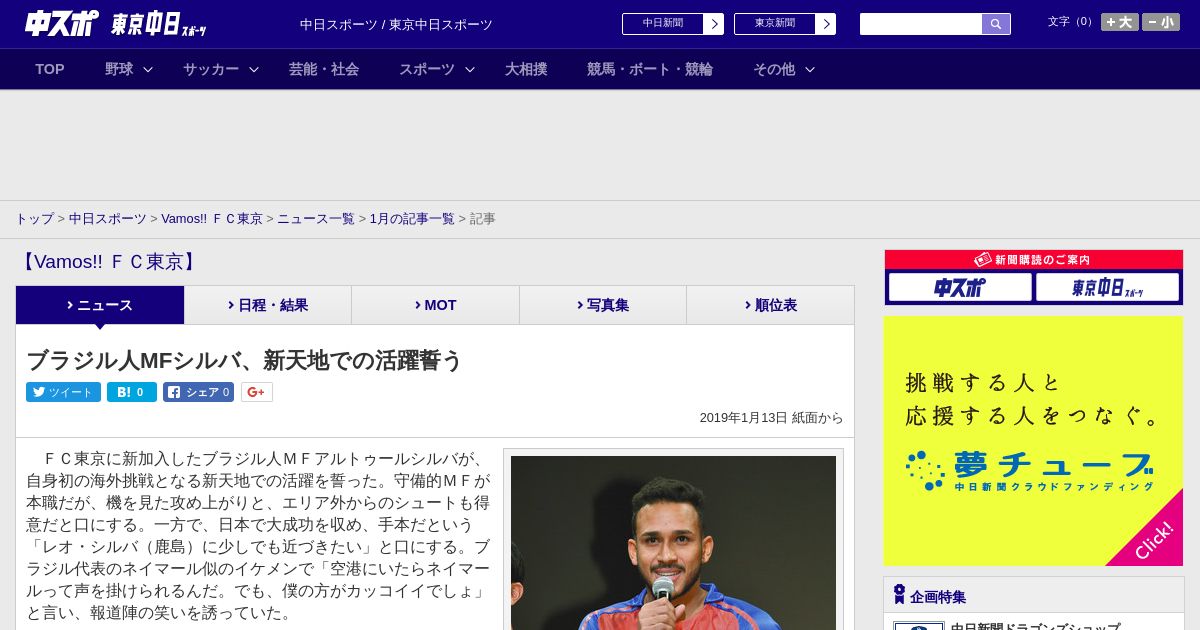
Task: Click the 中日スポーツ breadcrumb link
Action: pyautogui.click(x=108, y=219)
